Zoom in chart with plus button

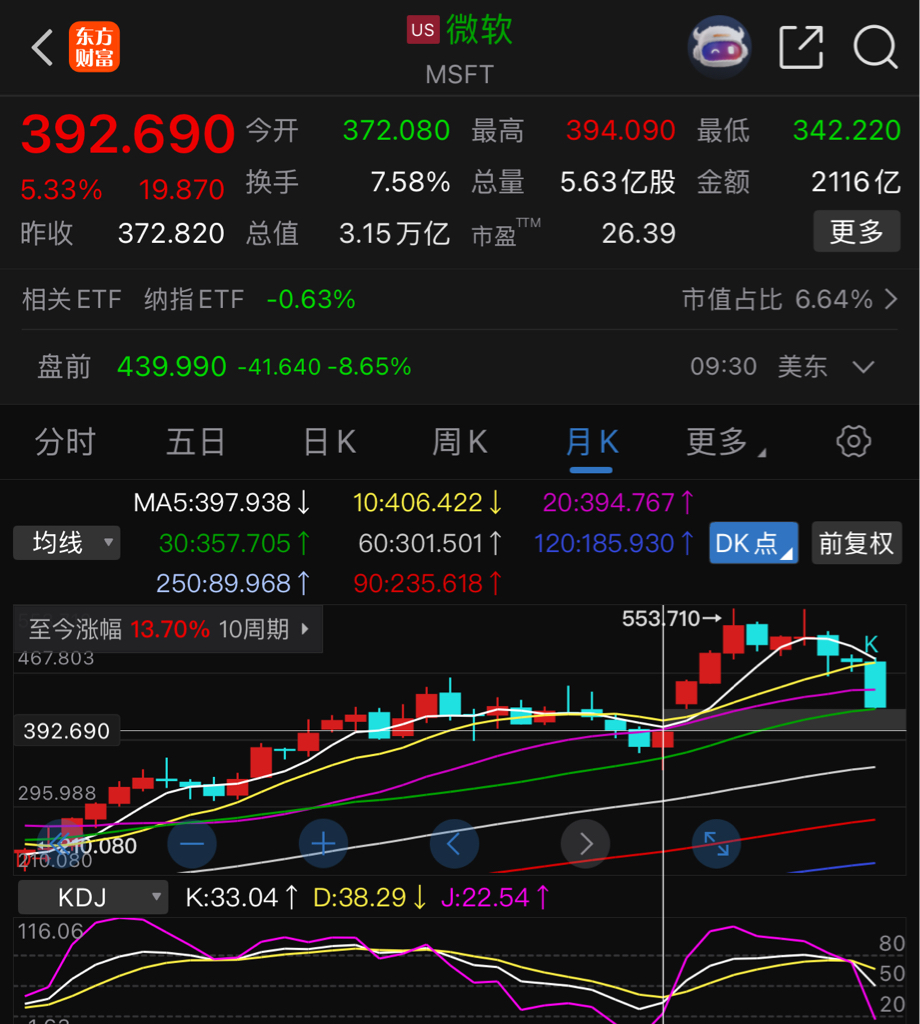pos(323,844)
